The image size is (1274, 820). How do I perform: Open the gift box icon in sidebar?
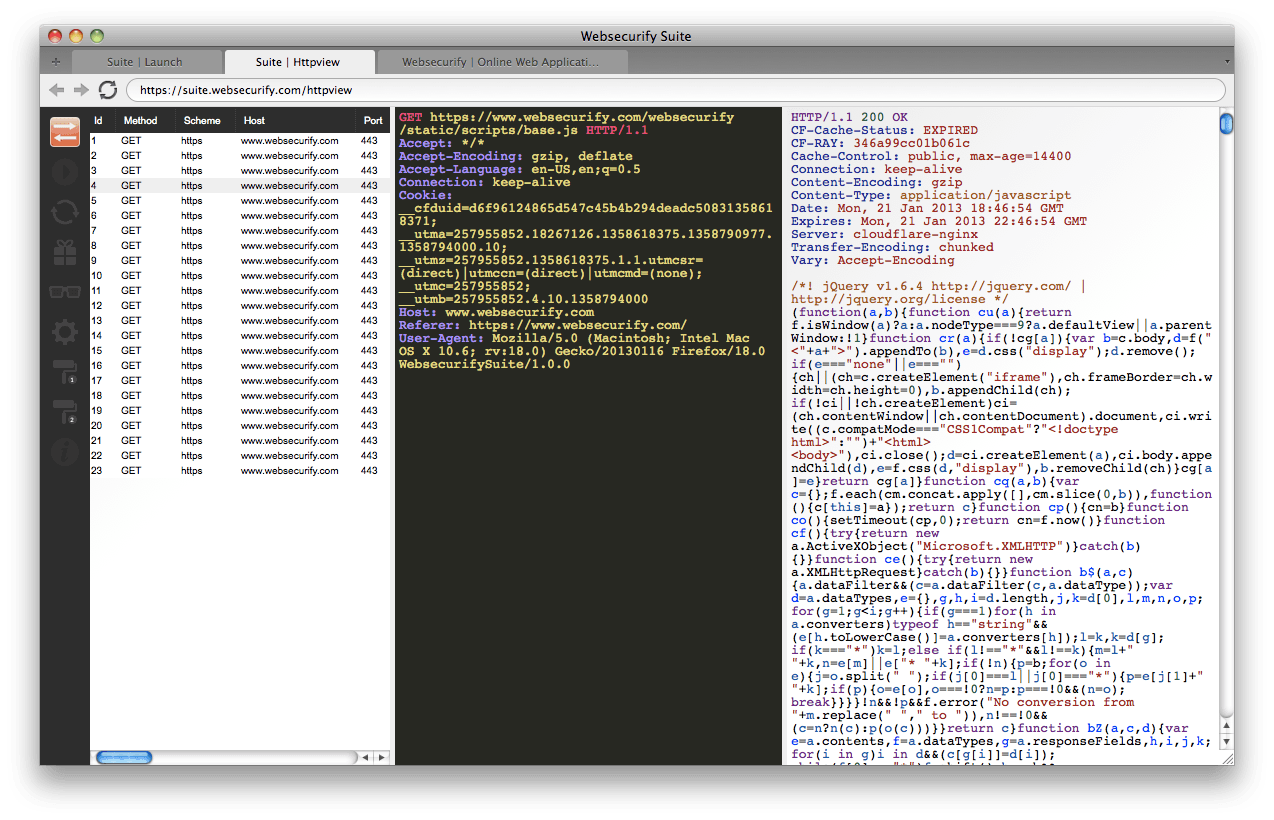(x=65, y=252)
